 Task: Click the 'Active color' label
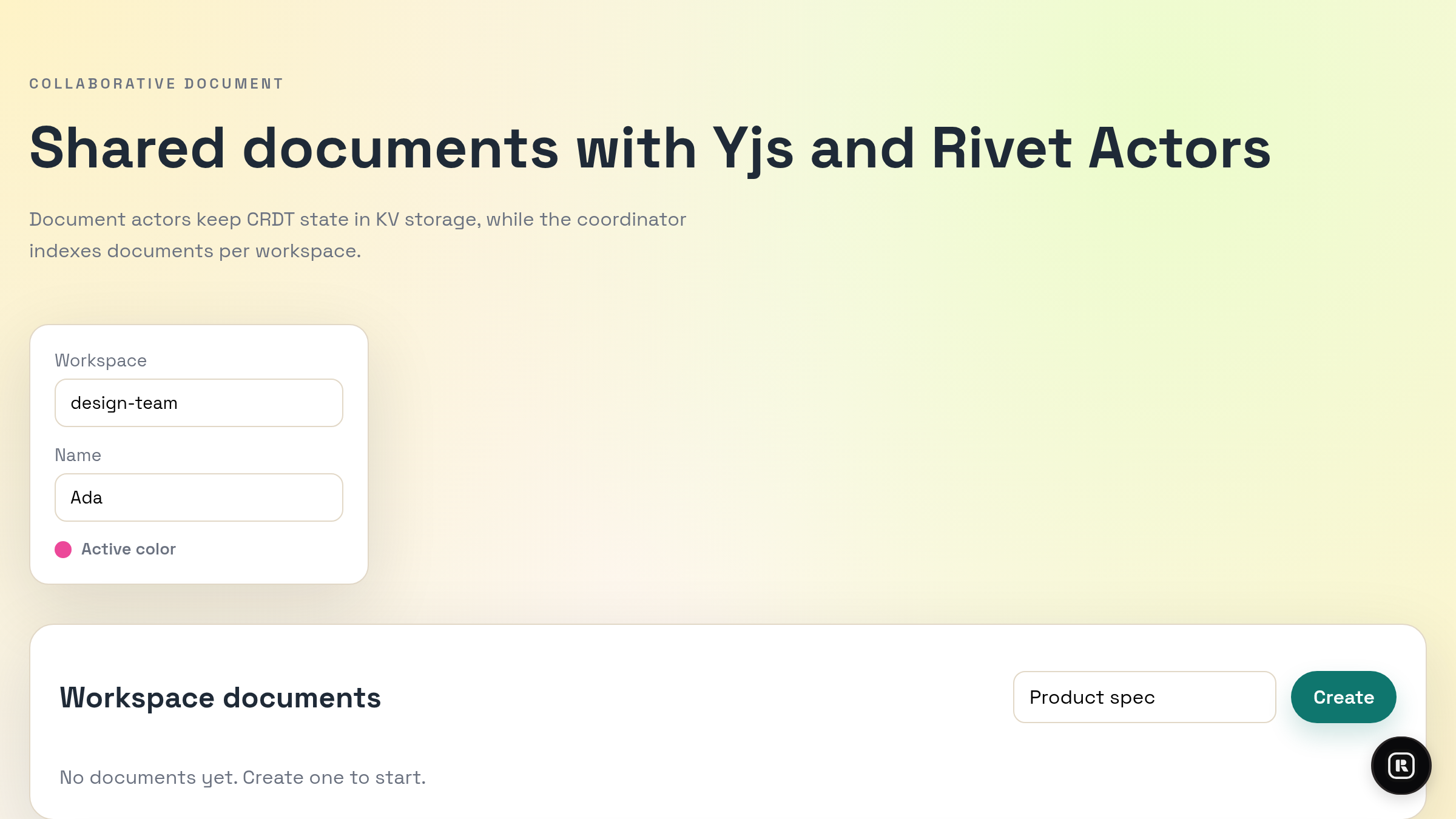click(128, 549)
